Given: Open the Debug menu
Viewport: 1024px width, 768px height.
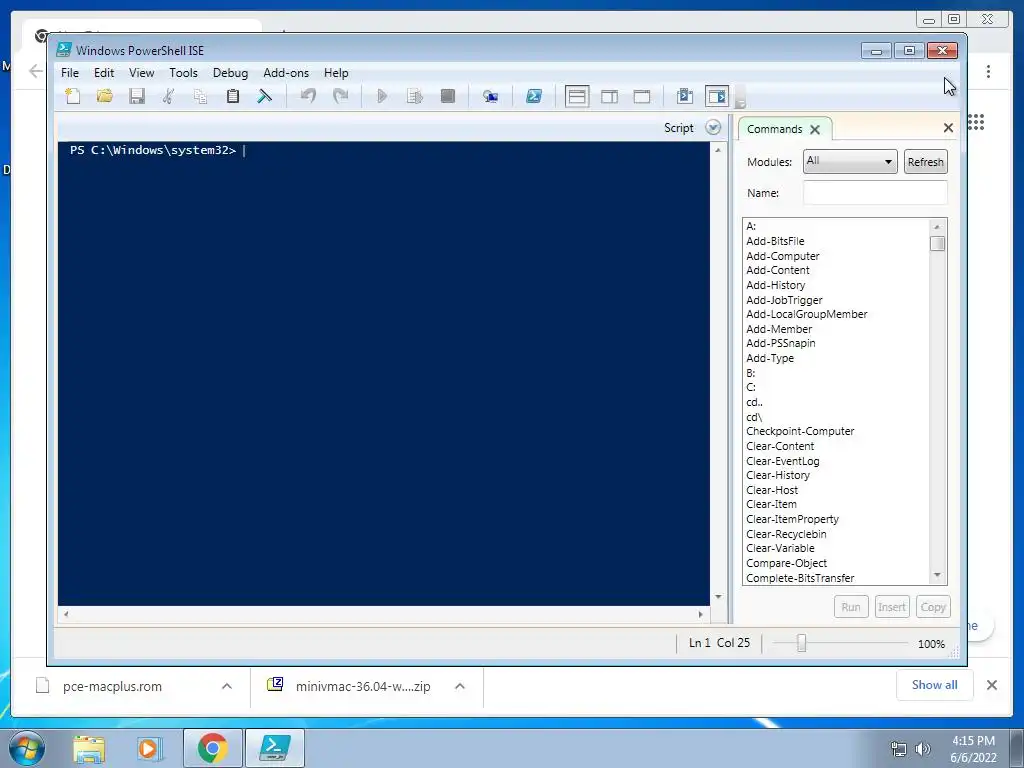Looking at the screenshot, I should tap(231, 73).
